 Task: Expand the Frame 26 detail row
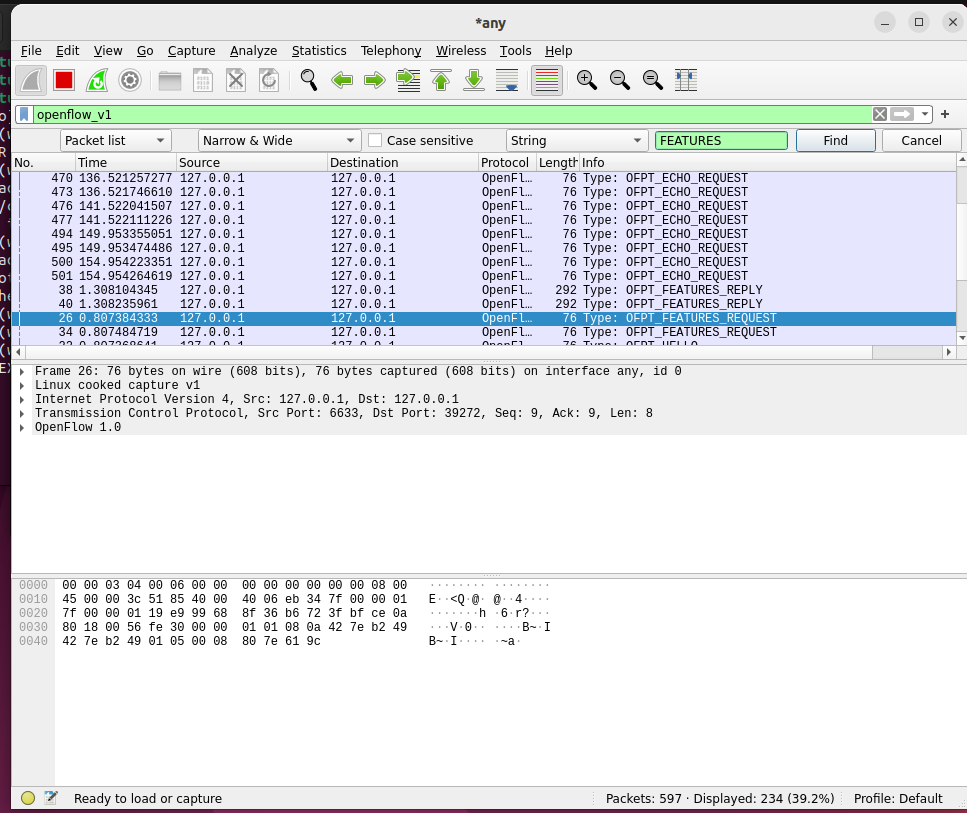(x=22, y=371)
